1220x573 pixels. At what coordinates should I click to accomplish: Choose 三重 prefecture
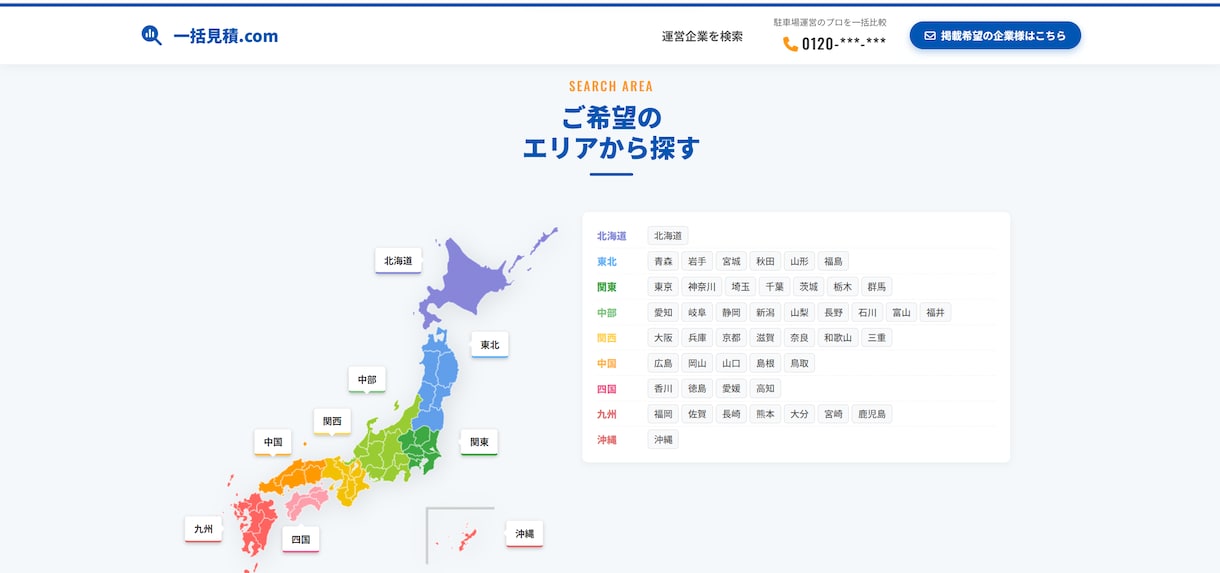[876, 337]
